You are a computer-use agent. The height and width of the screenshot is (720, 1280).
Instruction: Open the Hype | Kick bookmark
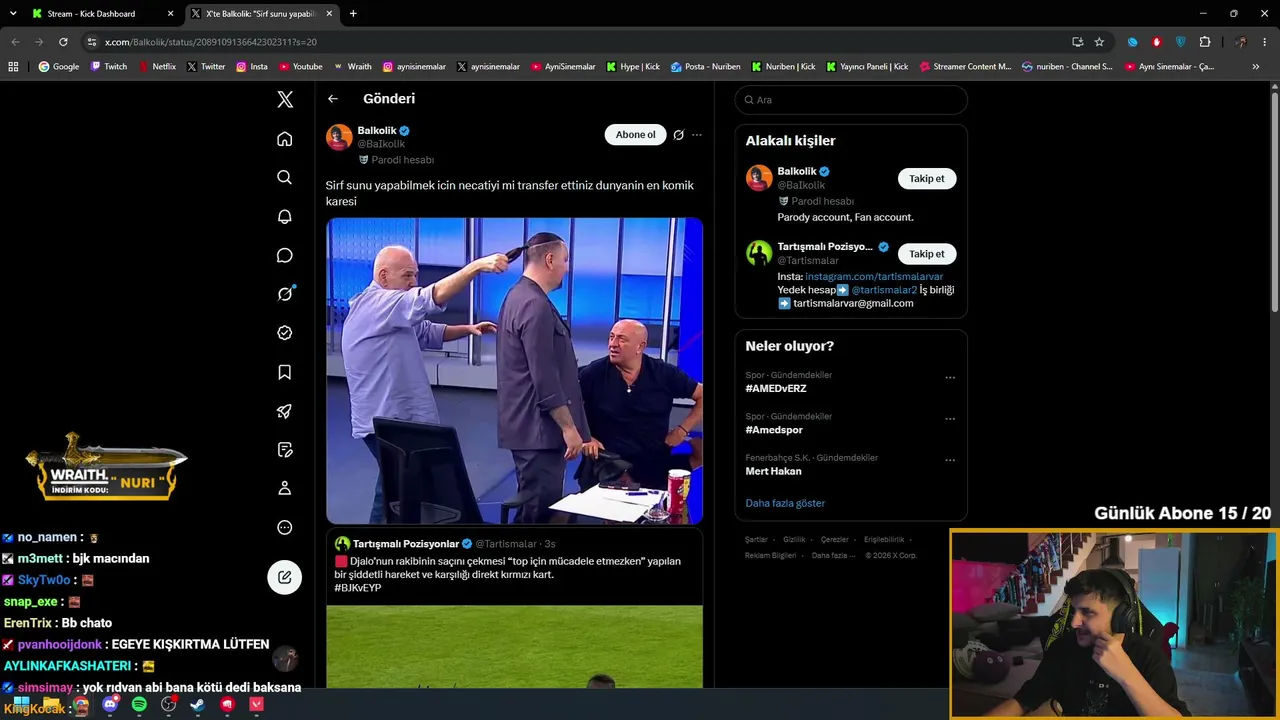633,67
